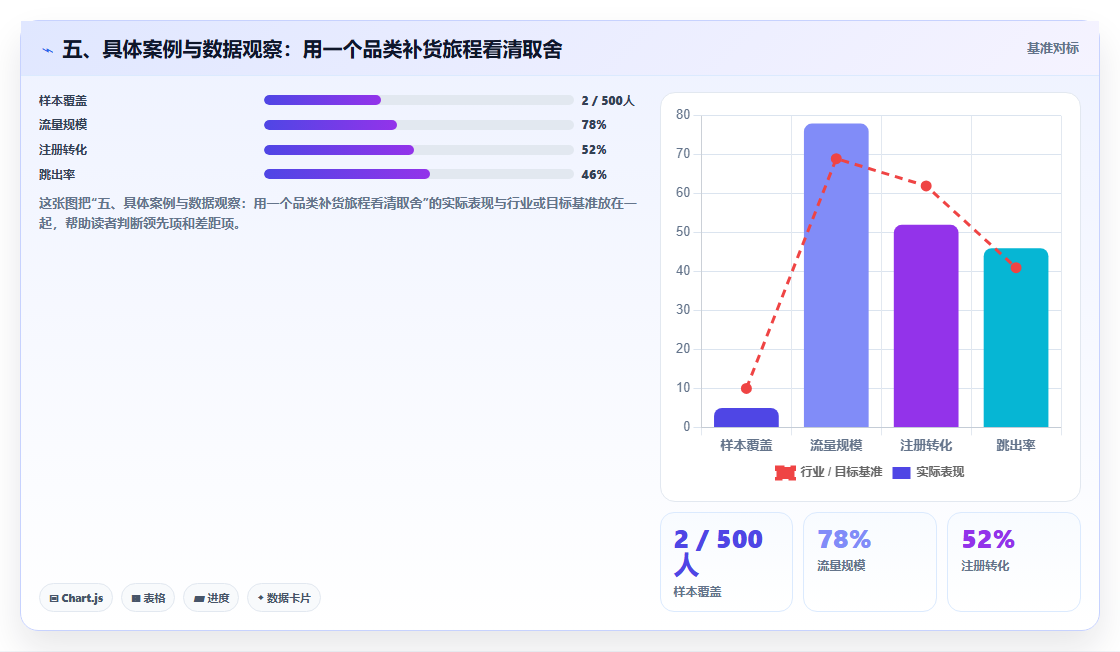Click the 表格 tag pill
The image size is (1120, 652).
point(148,598)
